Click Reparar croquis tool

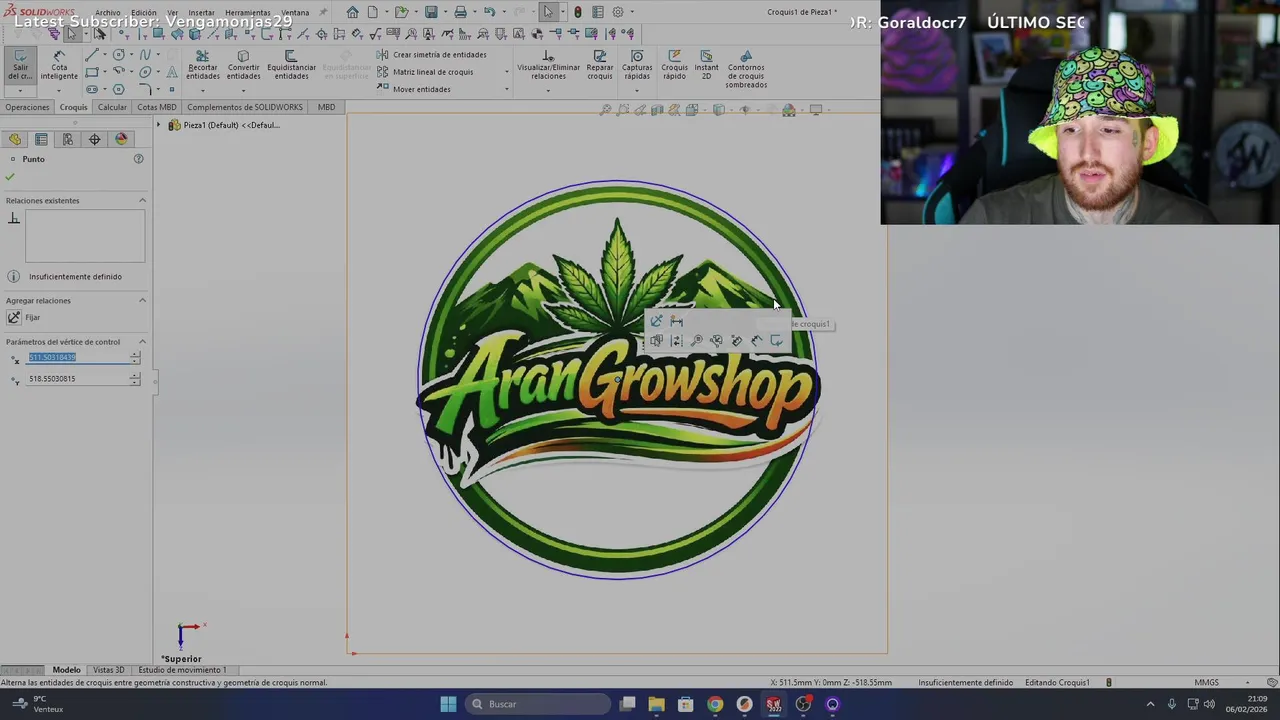pyautogui.click(x=600, y=65)
